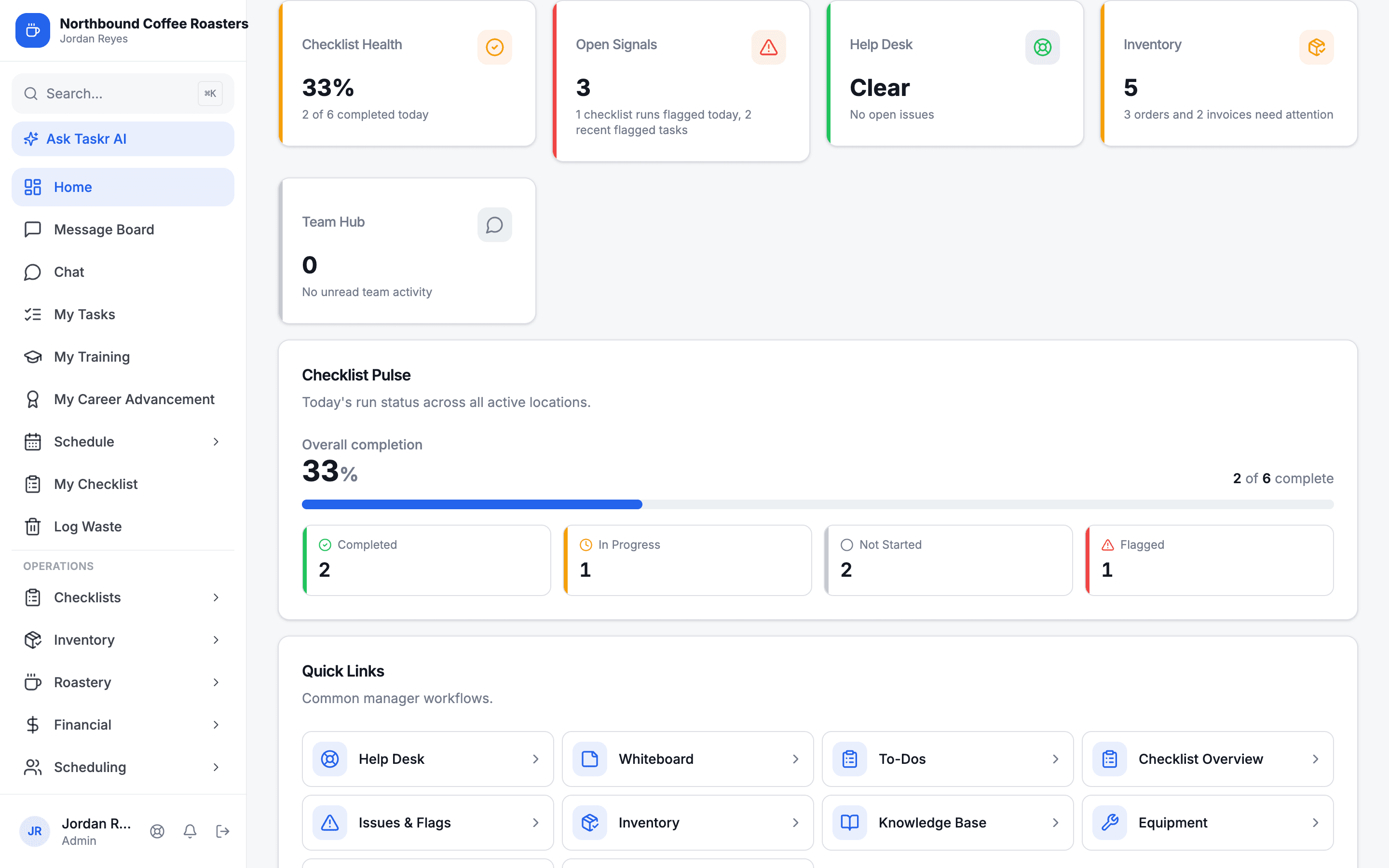
Task: Click the Checklist Health check-circle icon
Action: click(494, 47)
